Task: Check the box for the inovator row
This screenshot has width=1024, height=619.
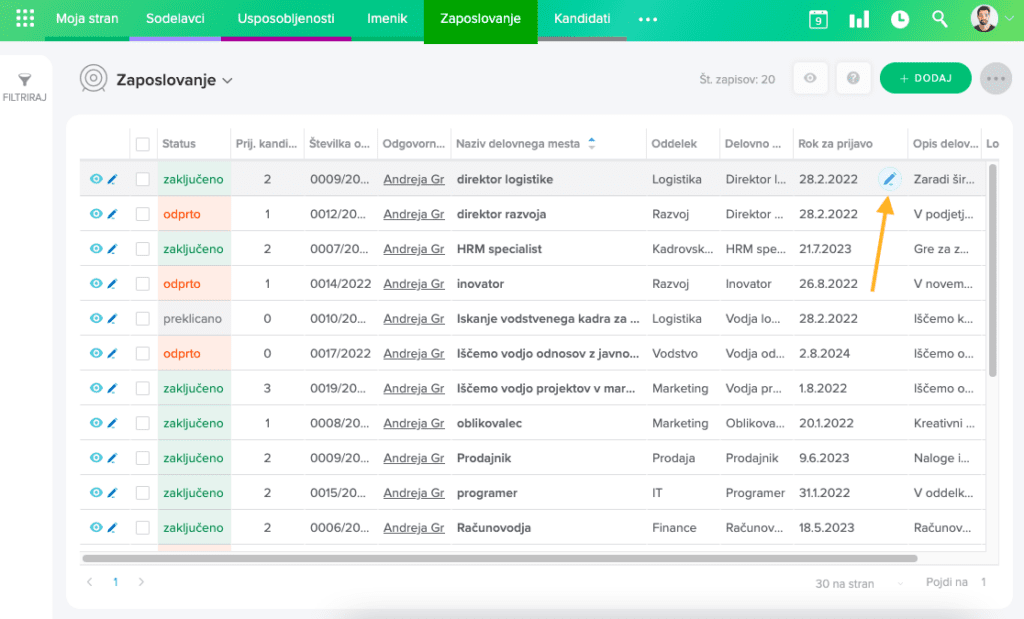Action: (x=143, y=284)
